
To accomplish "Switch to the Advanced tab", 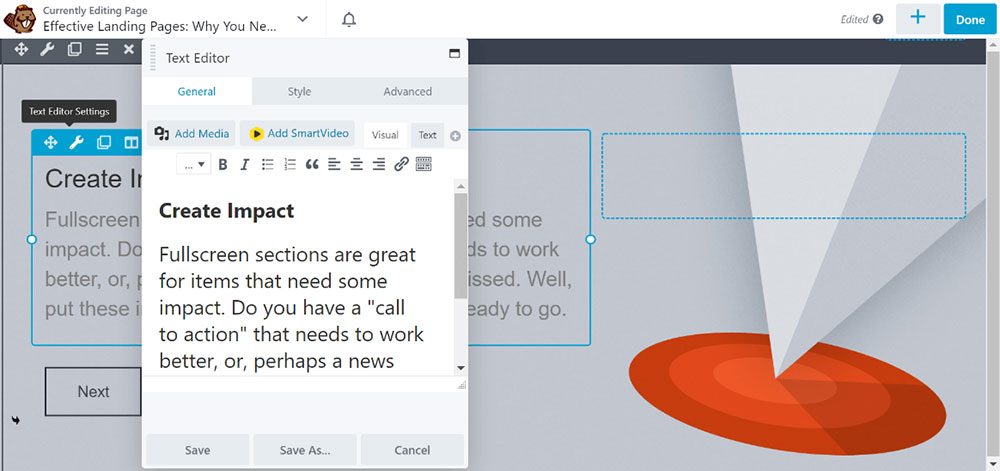I will click(x=408, y=91).
